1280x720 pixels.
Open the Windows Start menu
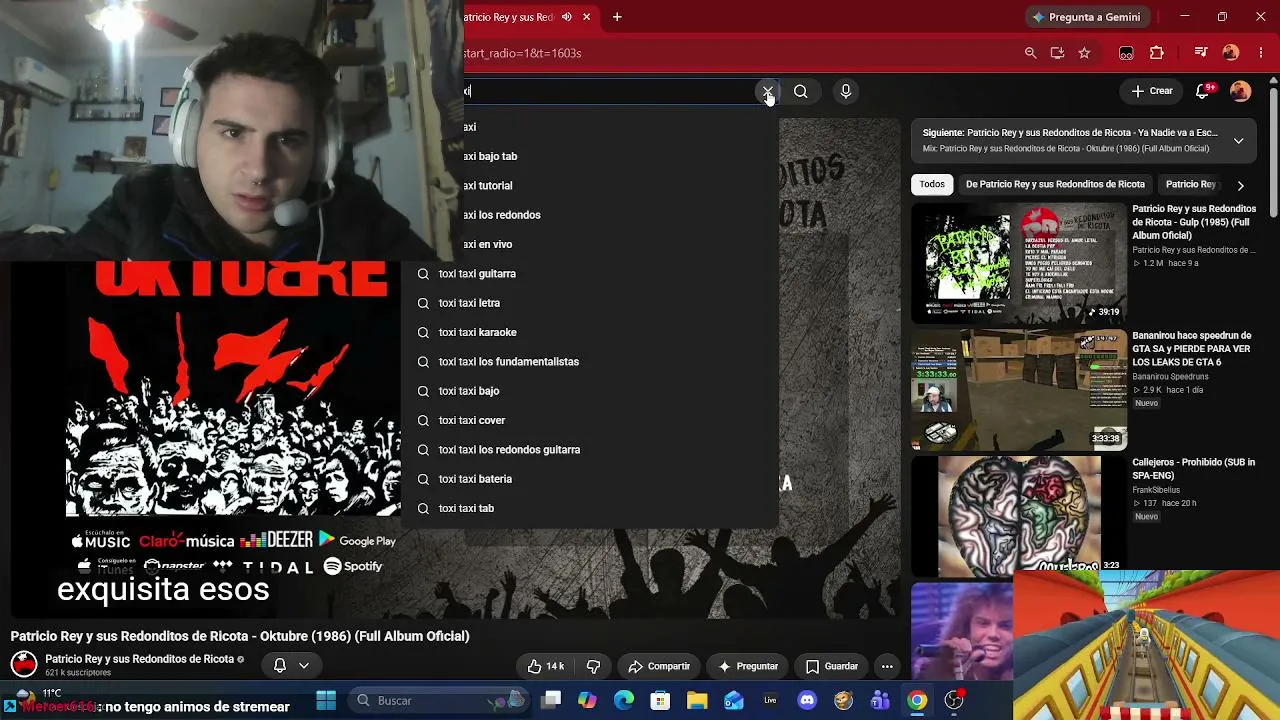pos(326,700)
